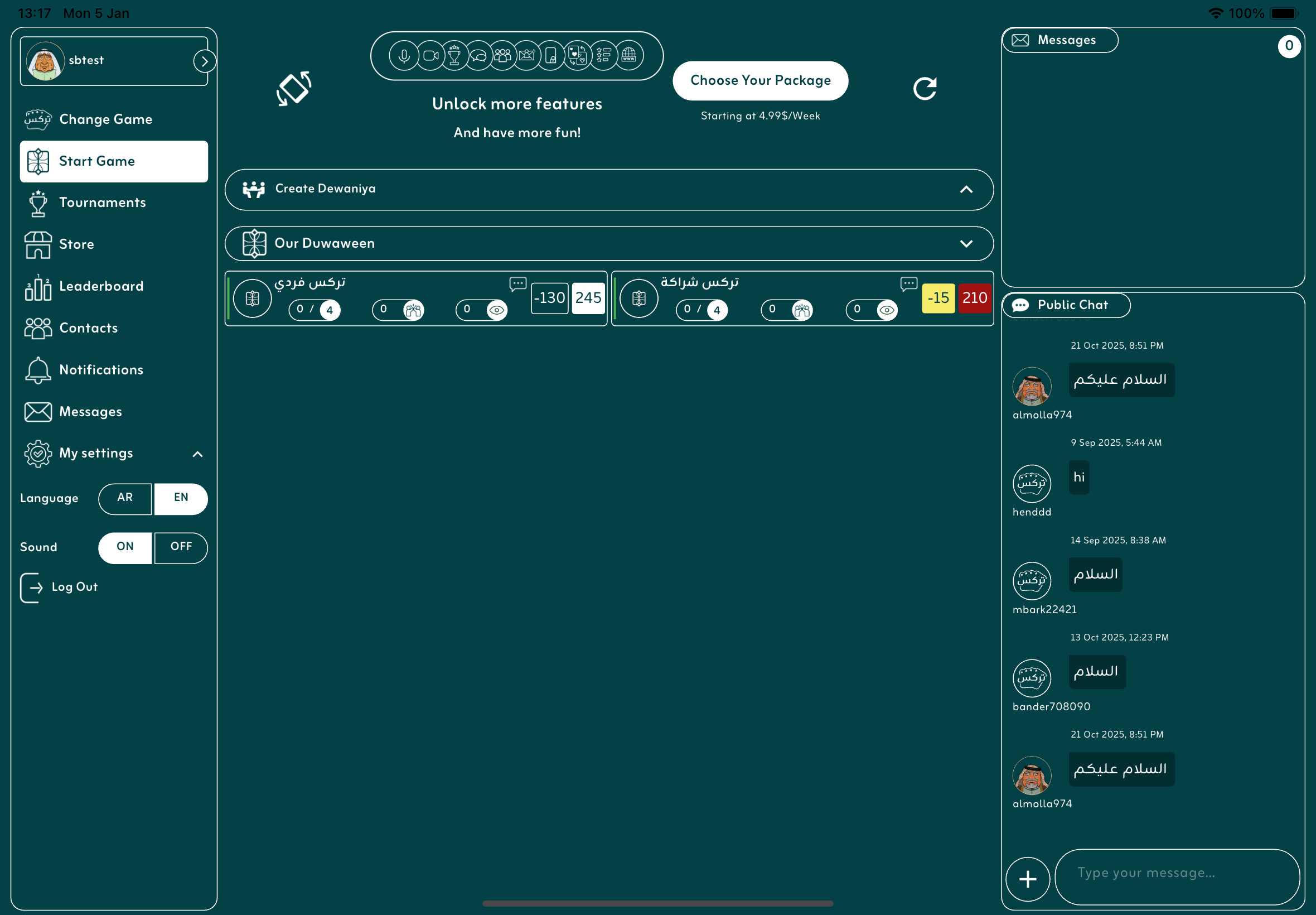Go to Leaderboard menu item

click(101, 286)
